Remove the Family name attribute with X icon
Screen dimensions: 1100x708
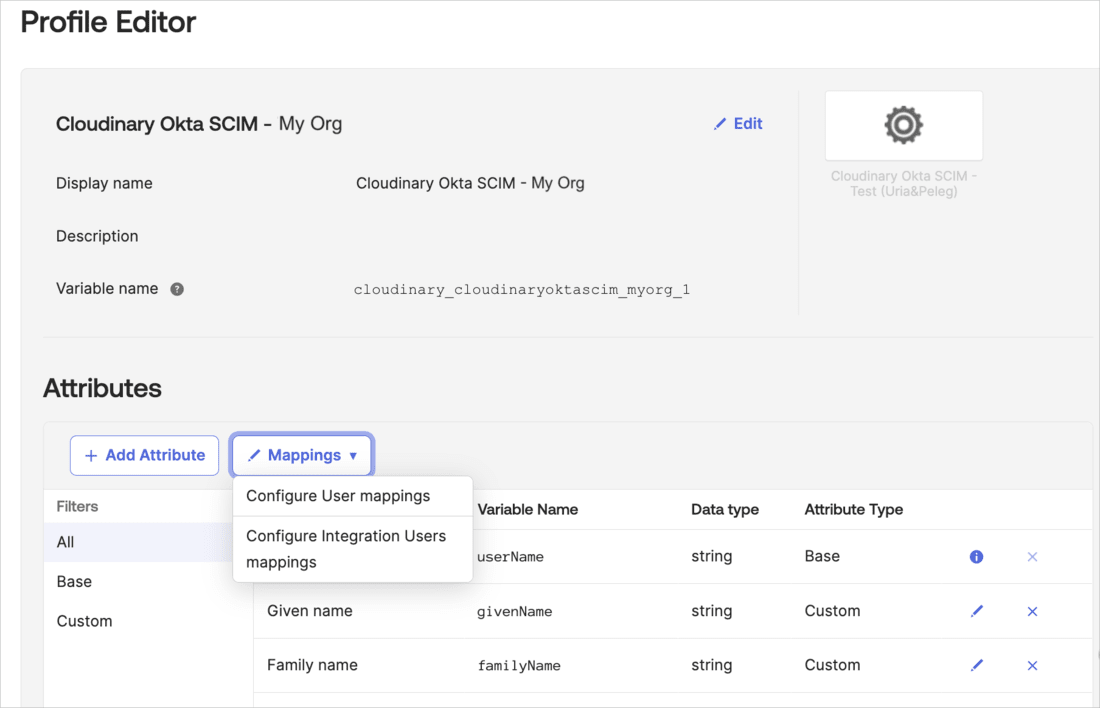click(x=1032, y=665)
